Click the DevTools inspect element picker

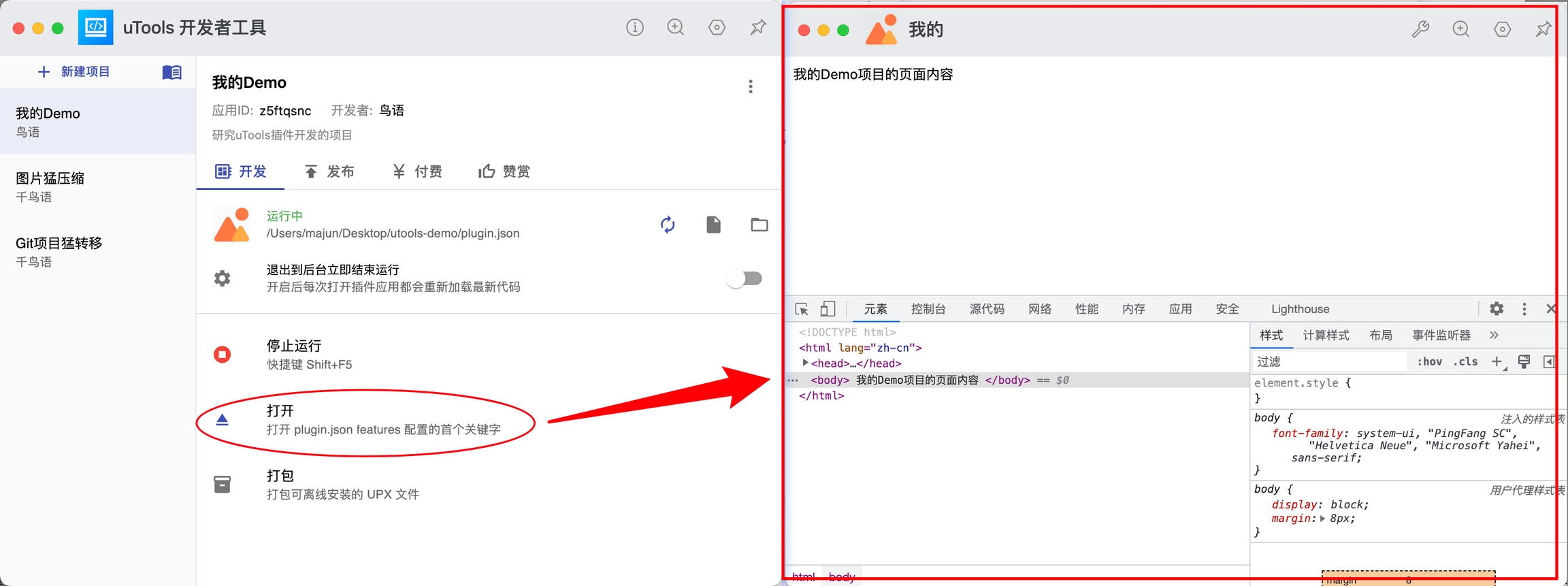(802, 309)
